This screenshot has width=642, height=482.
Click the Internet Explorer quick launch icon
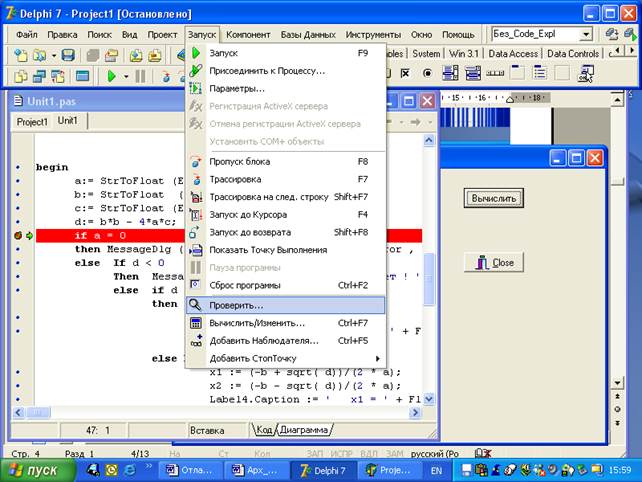pyautogui.click(x=130, y=470)
